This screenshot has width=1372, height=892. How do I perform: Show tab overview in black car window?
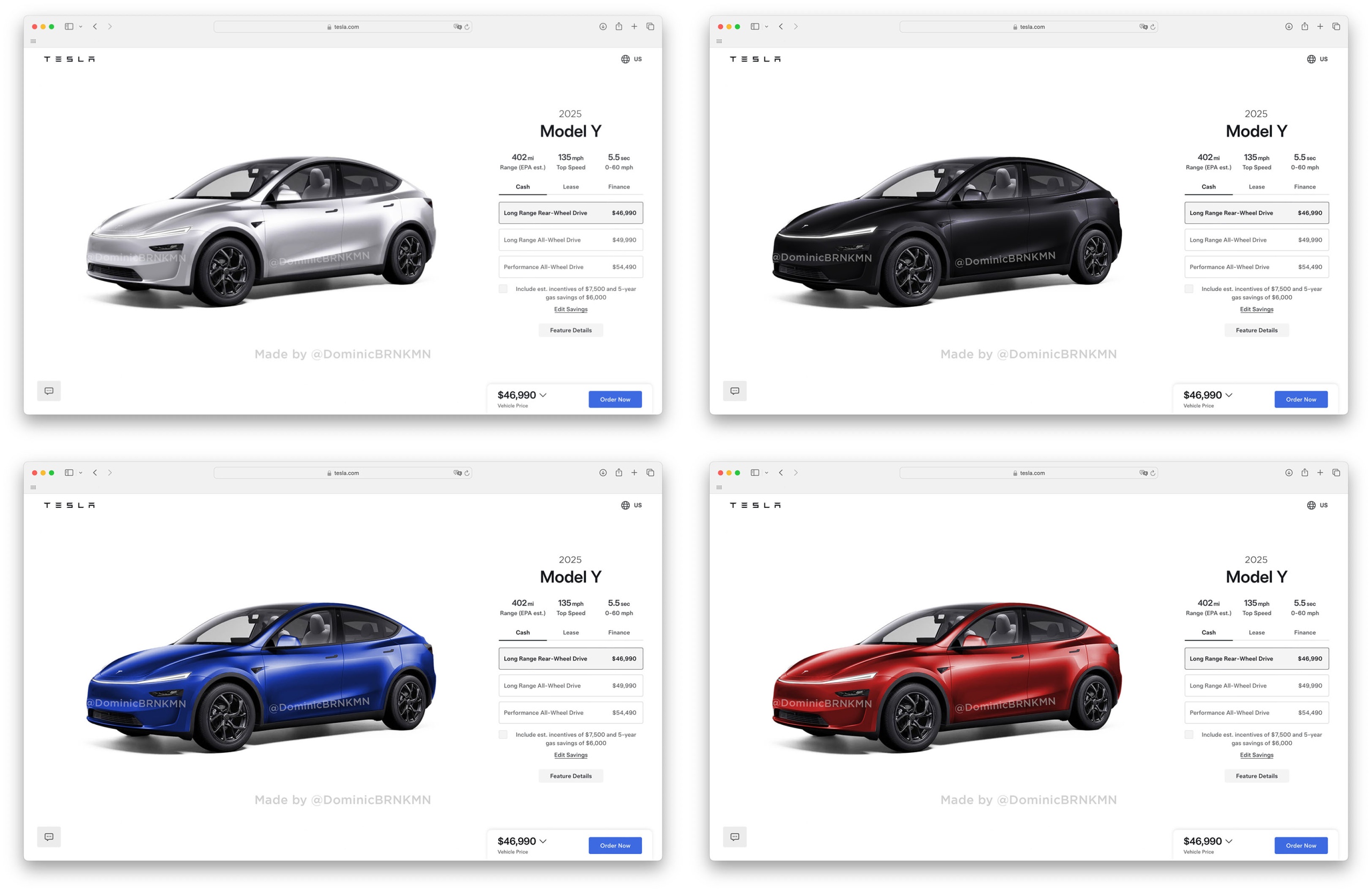point(1336,26)
